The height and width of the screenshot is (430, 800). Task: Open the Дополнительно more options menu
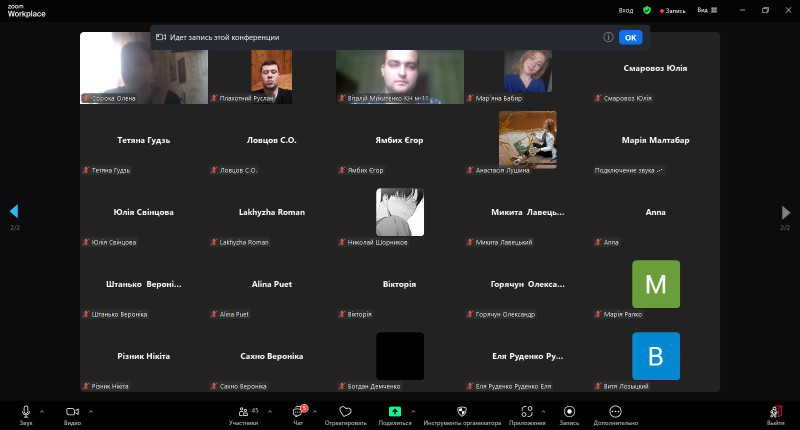[x=615, y=411]
